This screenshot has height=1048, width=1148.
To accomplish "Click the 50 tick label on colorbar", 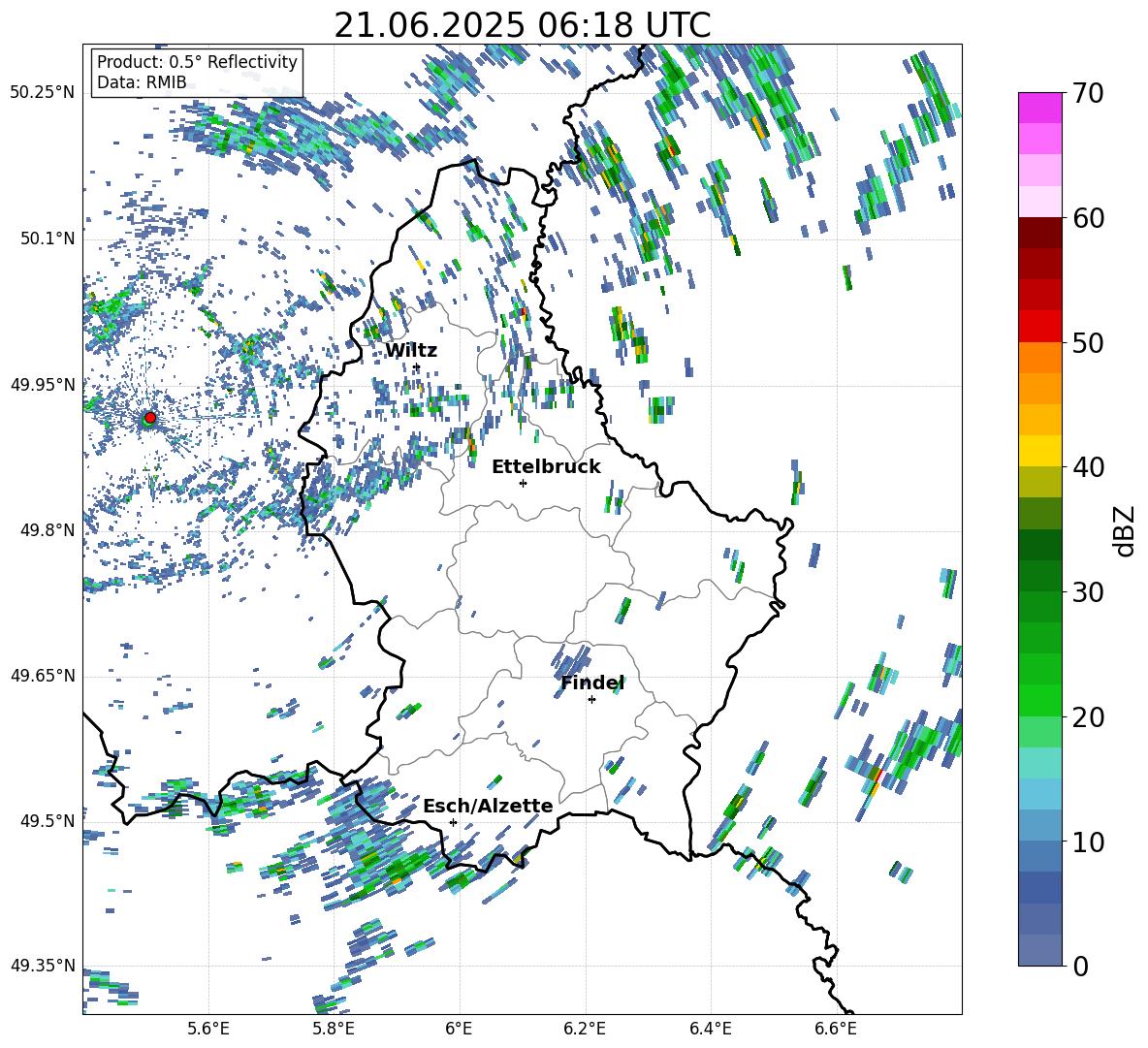I will pos(1088,342).
